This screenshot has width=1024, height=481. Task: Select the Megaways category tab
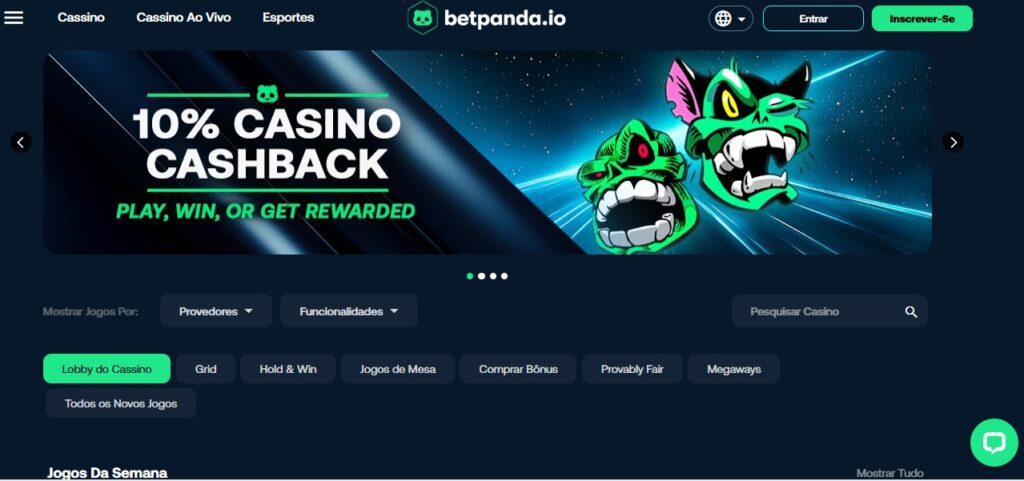(733, 369)
